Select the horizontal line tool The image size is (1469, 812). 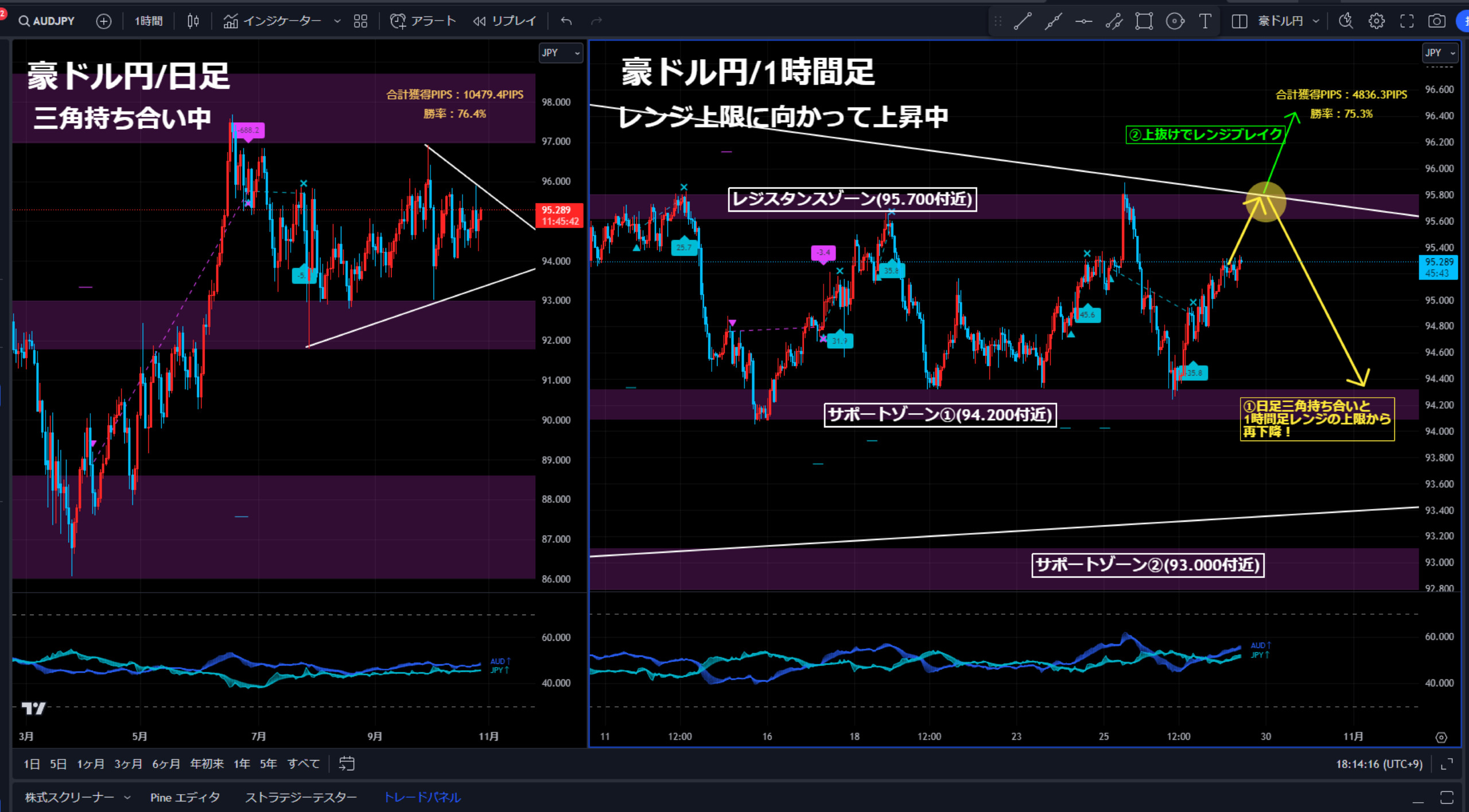point(1083,21)
